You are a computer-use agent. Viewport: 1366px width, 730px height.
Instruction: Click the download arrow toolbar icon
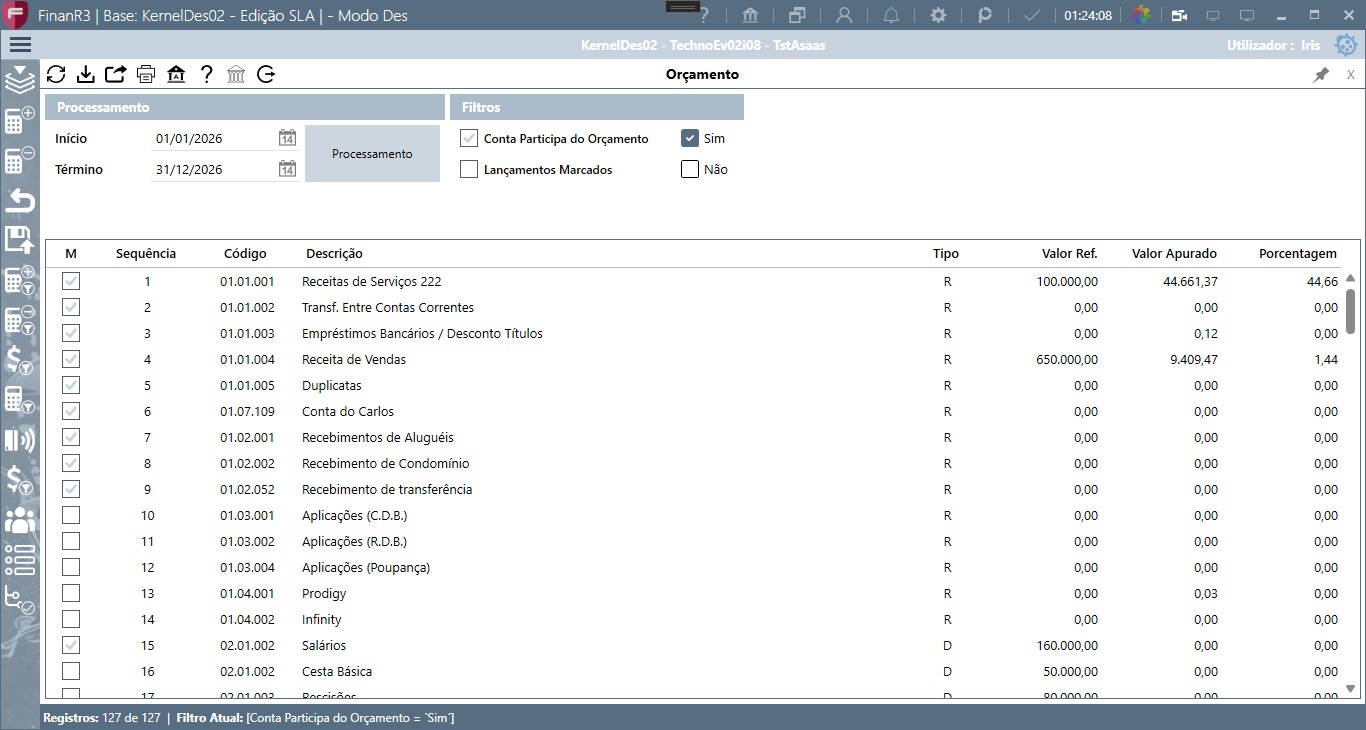click(86, 74)
